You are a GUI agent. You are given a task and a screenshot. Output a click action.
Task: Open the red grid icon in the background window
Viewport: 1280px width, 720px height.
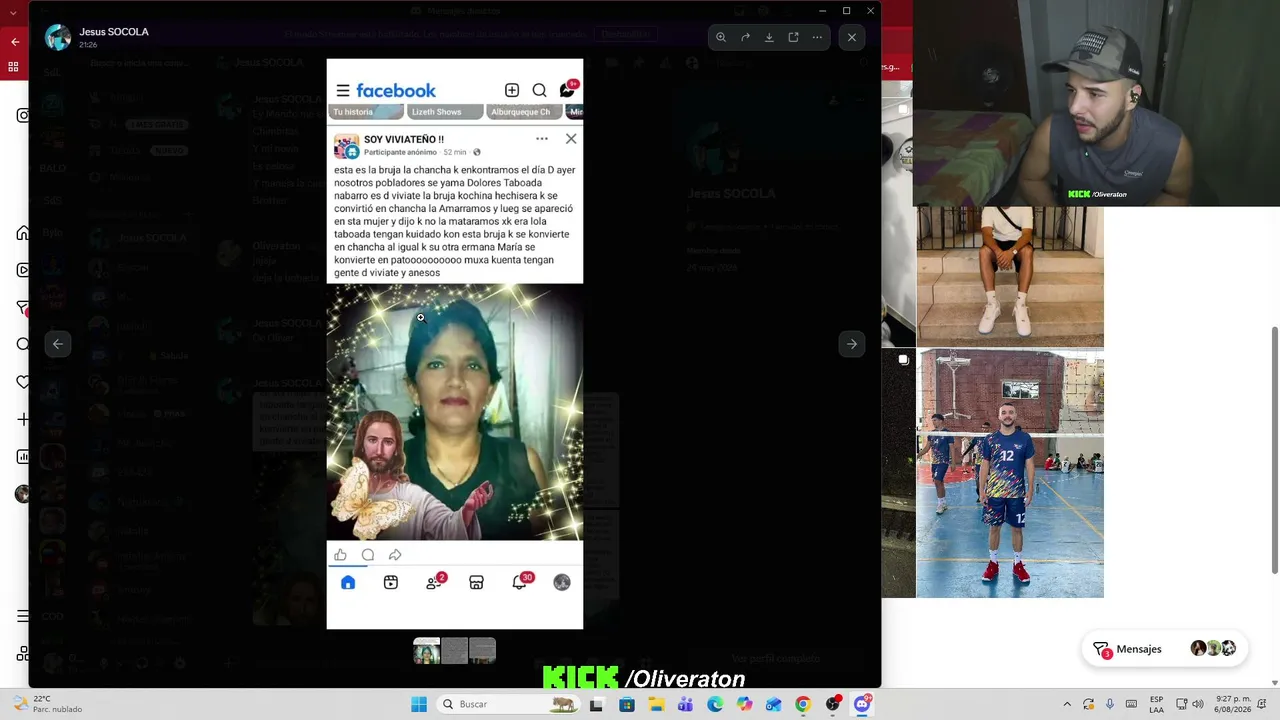pos(13,67)
